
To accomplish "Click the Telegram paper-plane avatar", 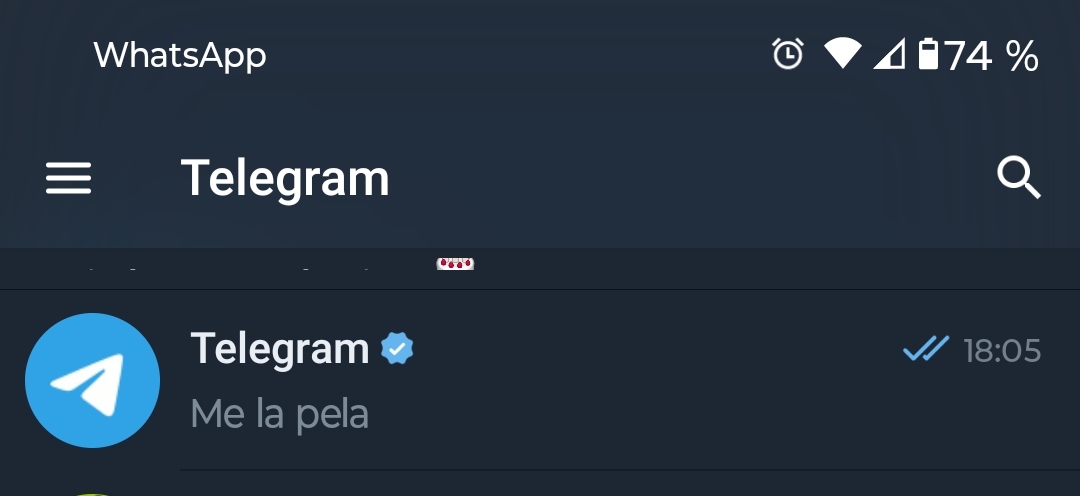I will (x=92, y=381).
